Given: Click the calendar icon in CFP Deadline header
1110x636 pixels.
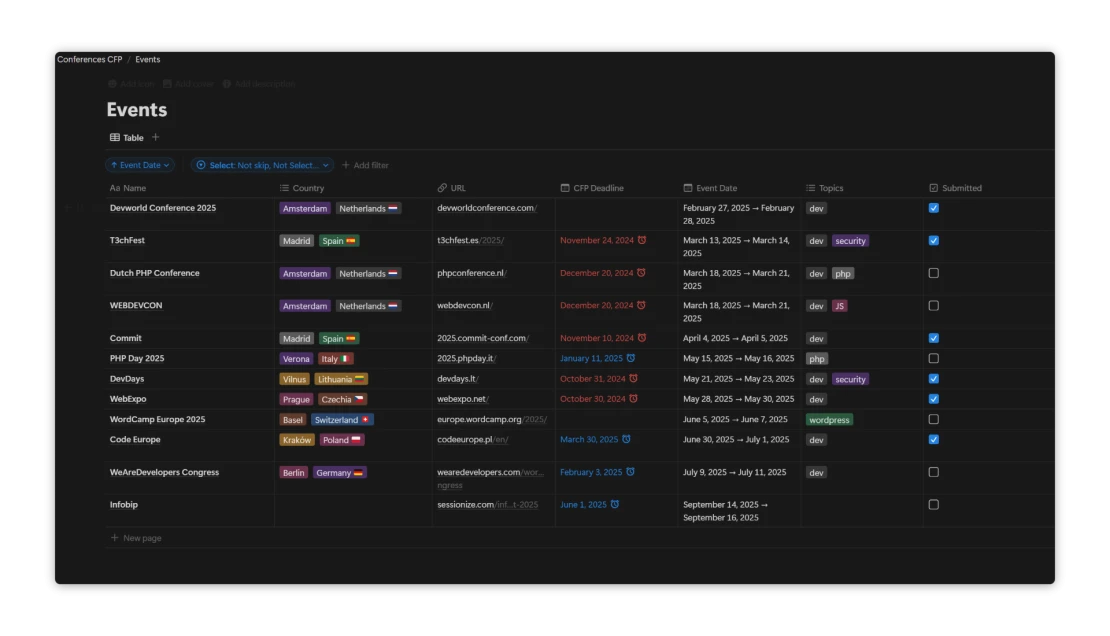Looking at the screenshot, I should click(x=565, y=188).
